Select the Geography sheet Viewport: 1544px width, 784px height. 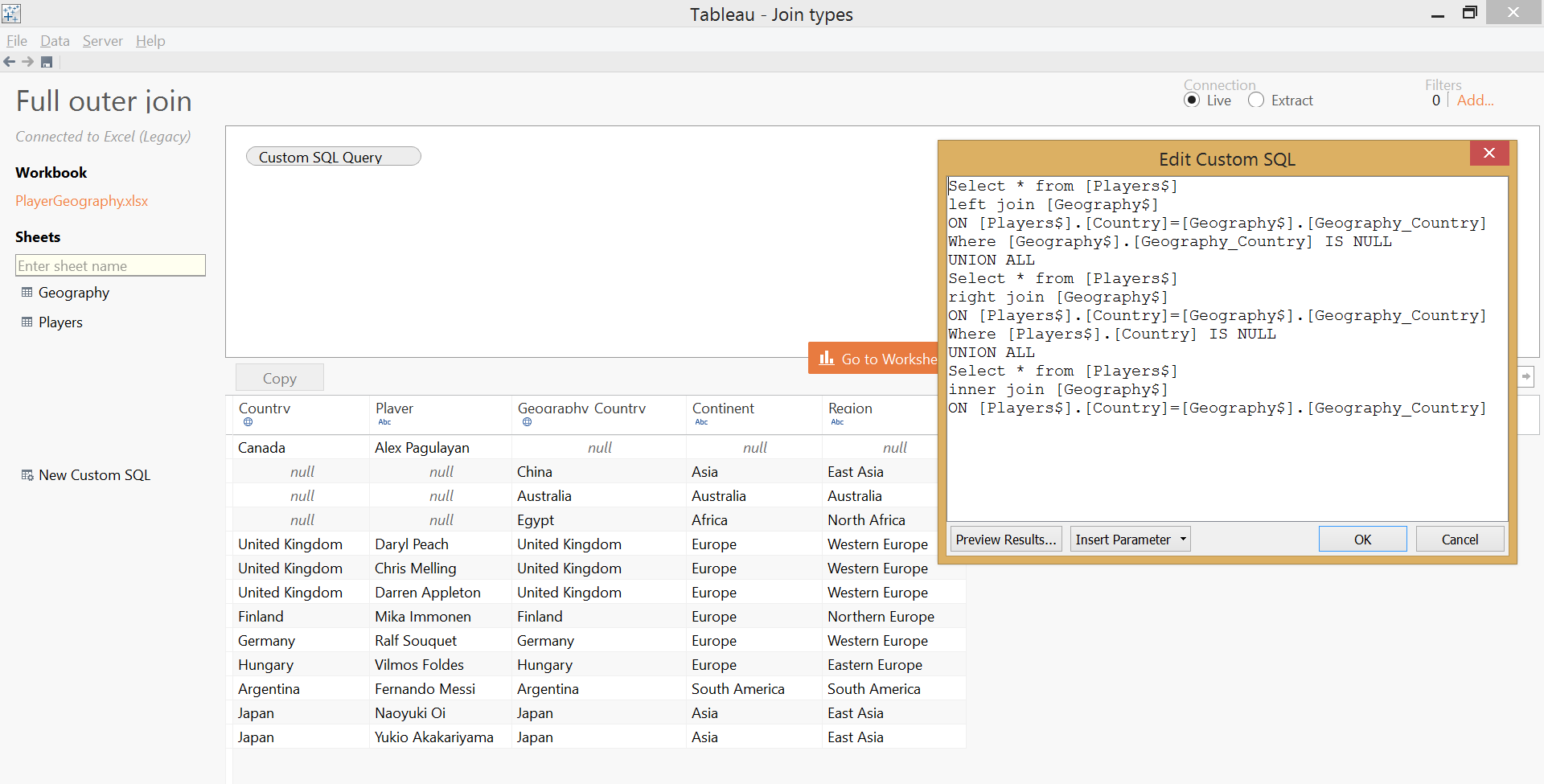coord(74,293)
